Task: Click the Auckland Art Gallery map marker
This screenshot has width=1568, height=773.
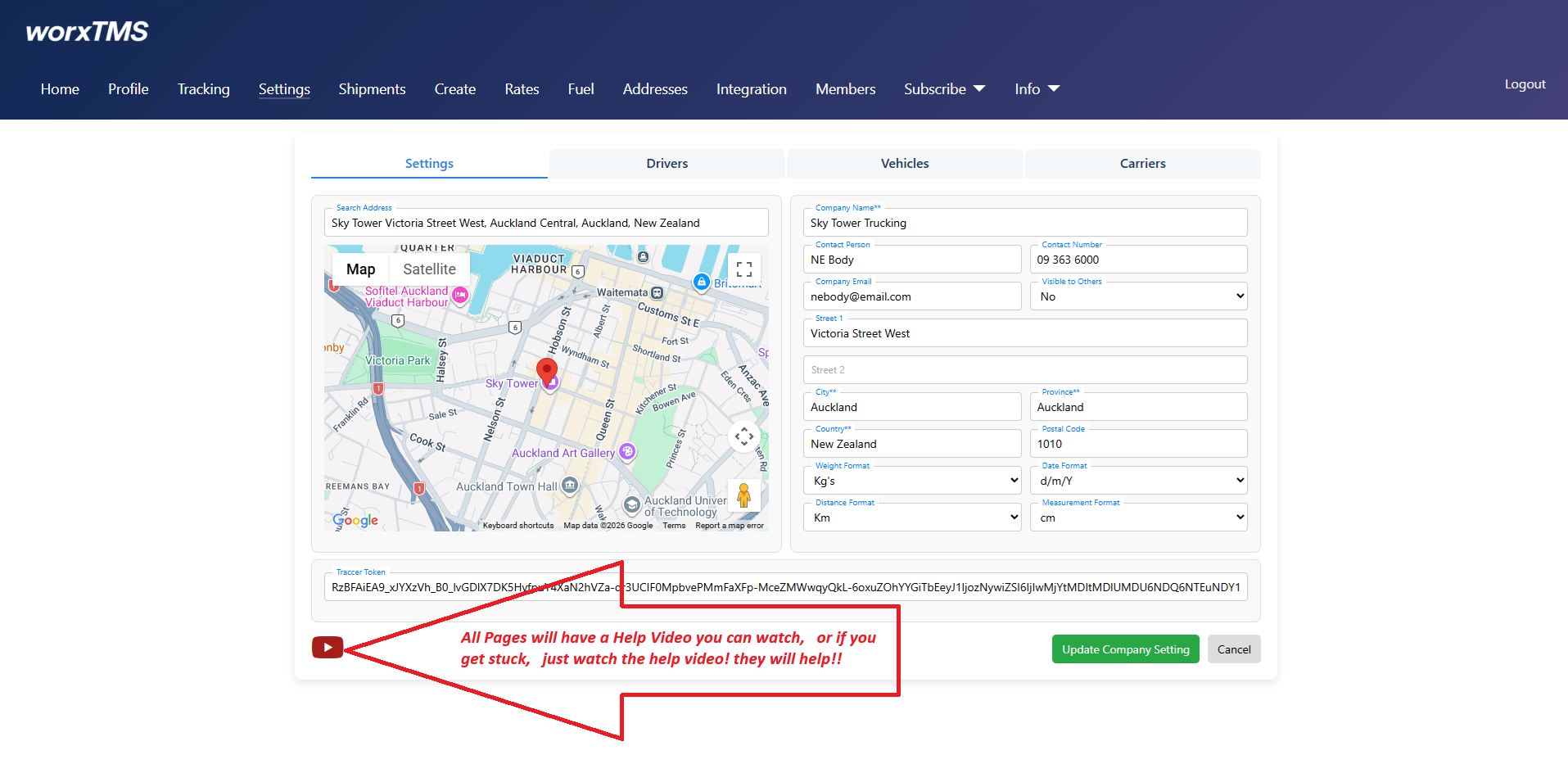Action: coord(627,451)
